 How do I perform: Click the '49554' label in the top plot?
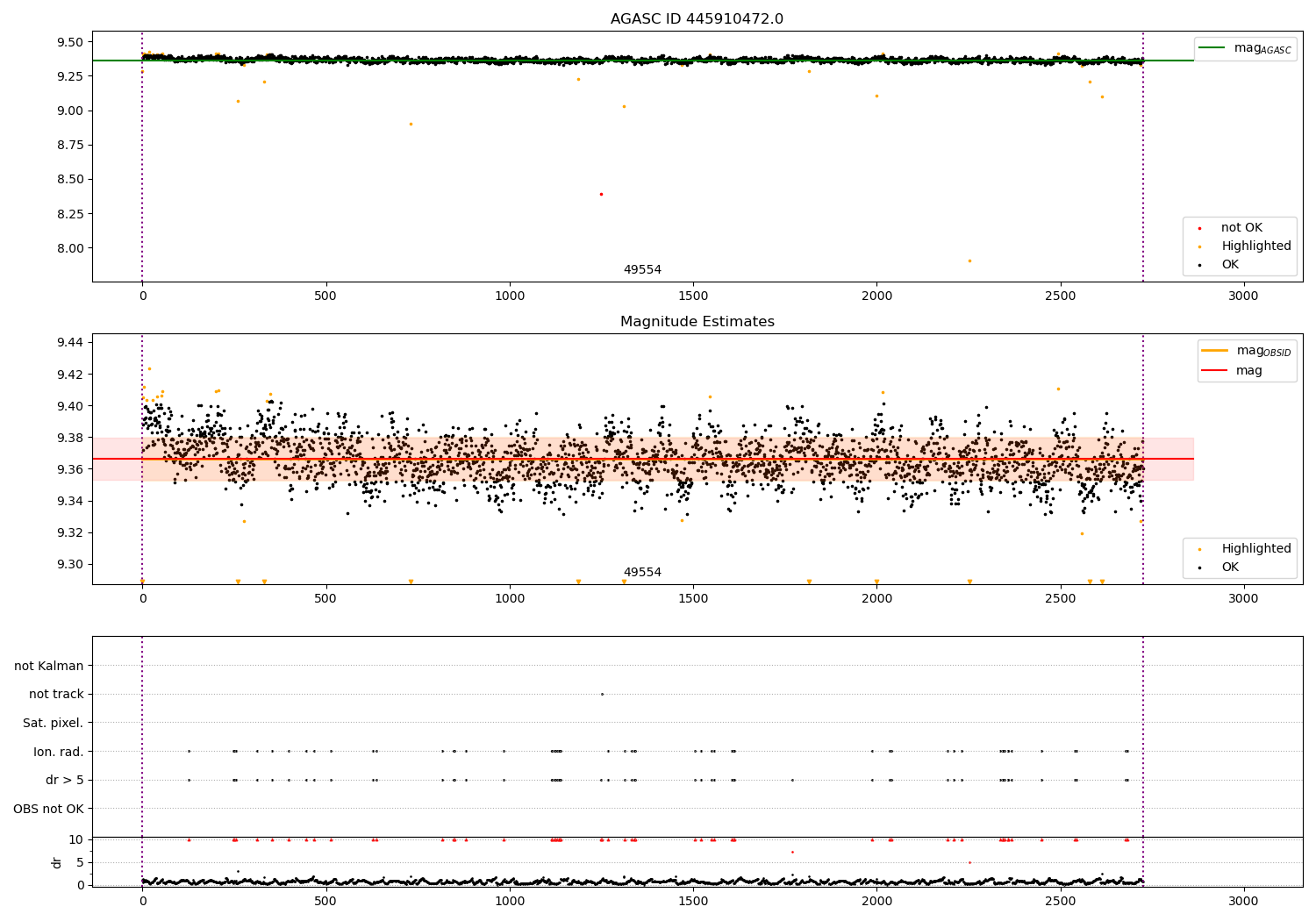(x=642, y=270)
